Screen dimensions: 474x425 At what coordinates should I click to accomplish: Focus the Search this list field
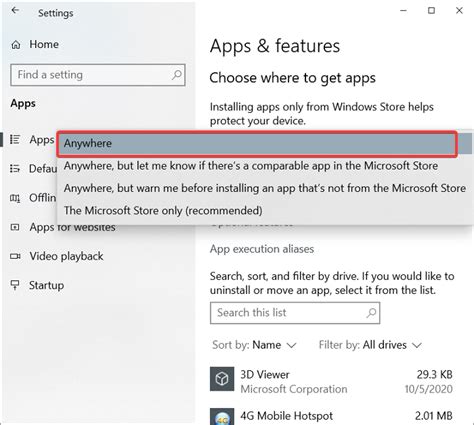click(x=295, y=313)
